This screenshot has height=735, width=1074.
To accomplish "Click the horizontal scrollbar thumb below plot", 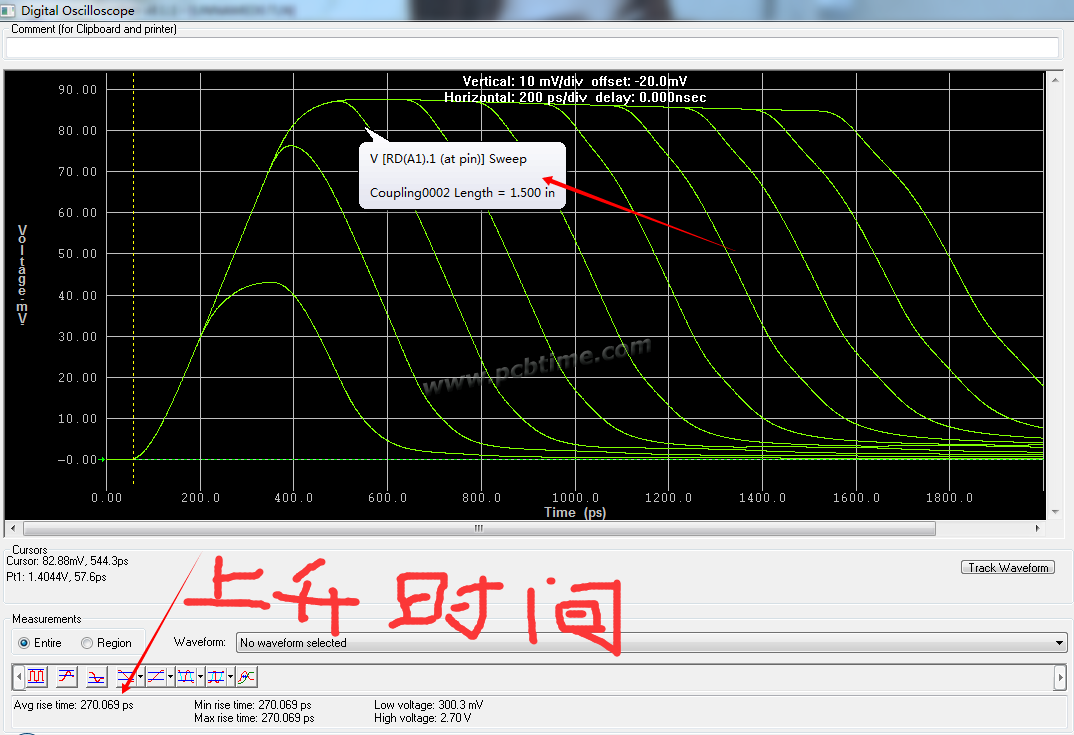I will [x=479, y=528].
